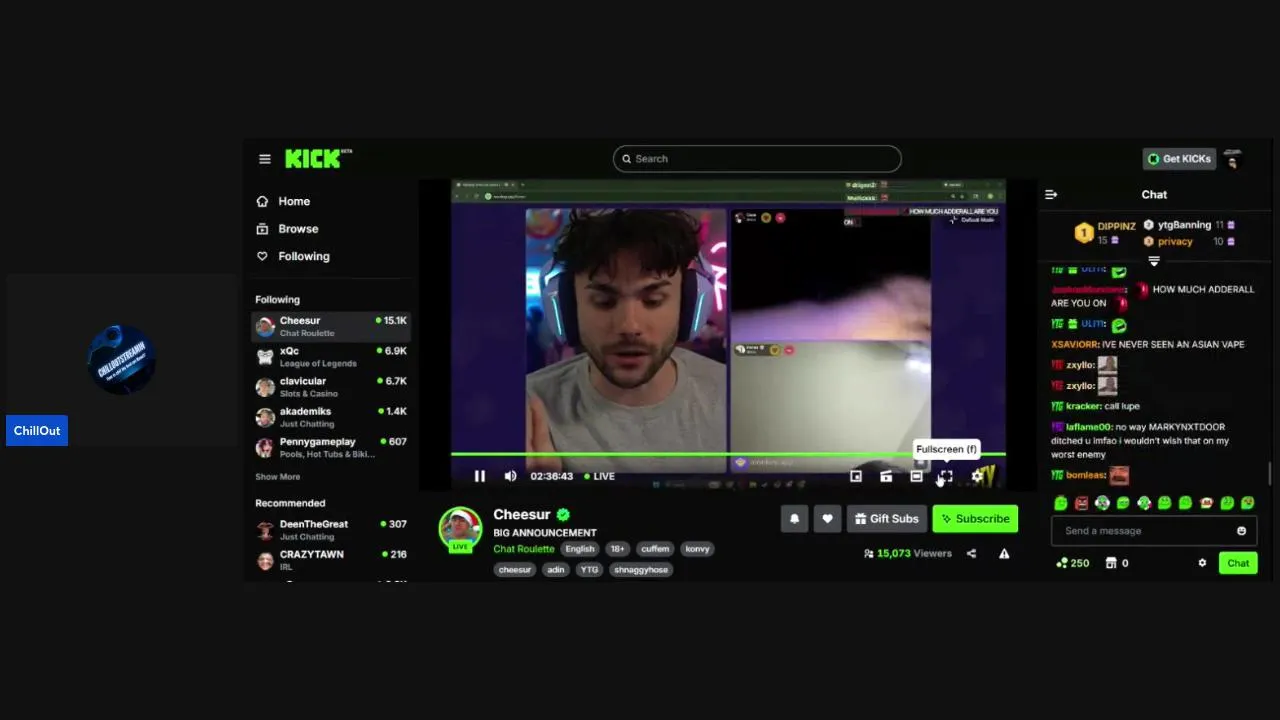Click the green Chat send button
Image resolution: width=1280 pixels, height=720 pixels.
(x=1238, y=563)
